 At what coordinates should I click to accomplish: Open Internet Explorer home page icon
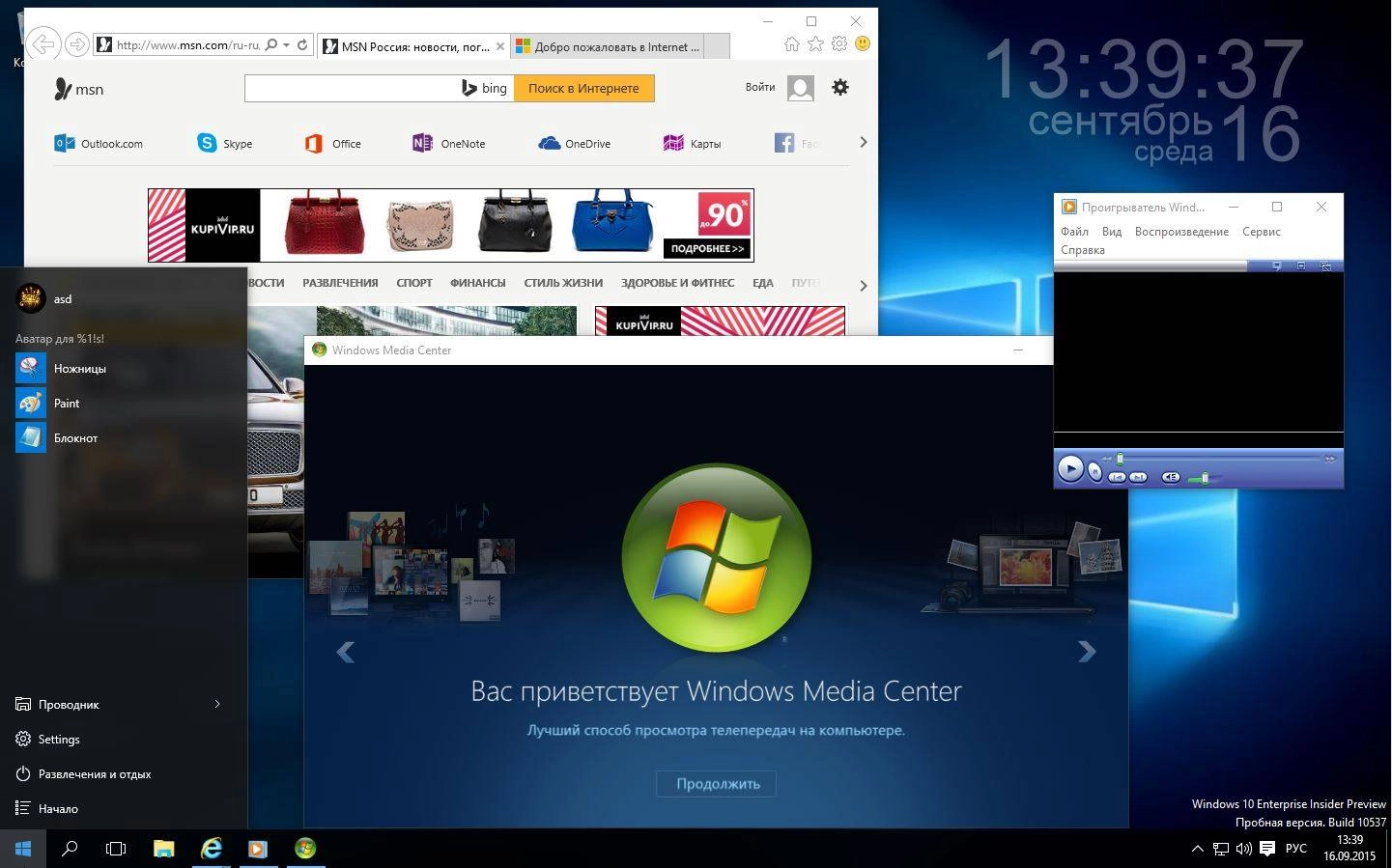pyautogui.click(x=792, y=44)
